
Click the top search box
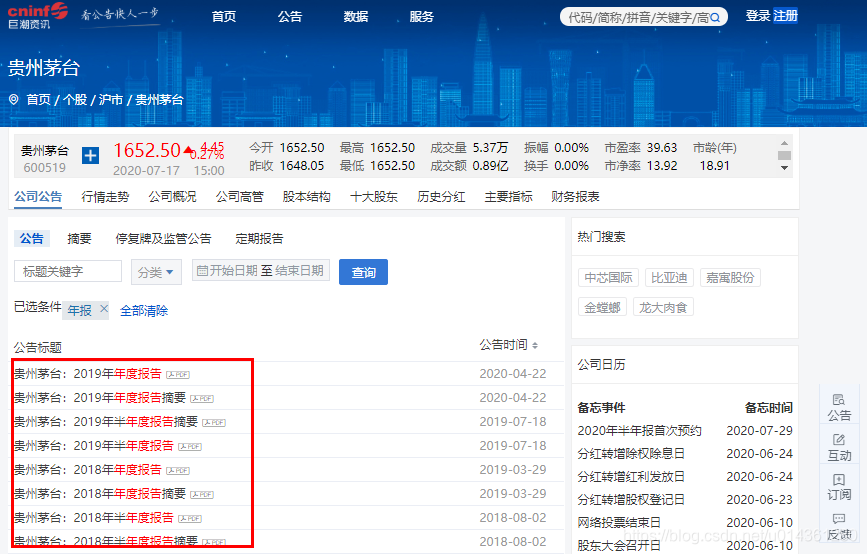644,17
